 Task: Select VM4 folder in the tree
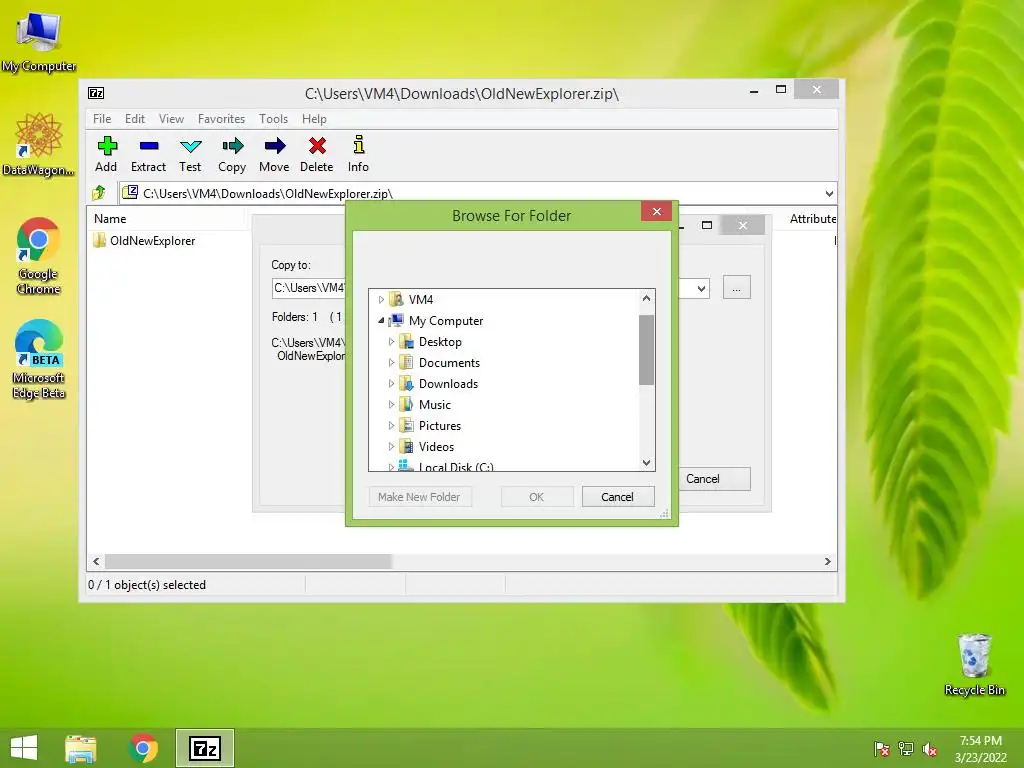pyautogui.click(x=421, y=300)
